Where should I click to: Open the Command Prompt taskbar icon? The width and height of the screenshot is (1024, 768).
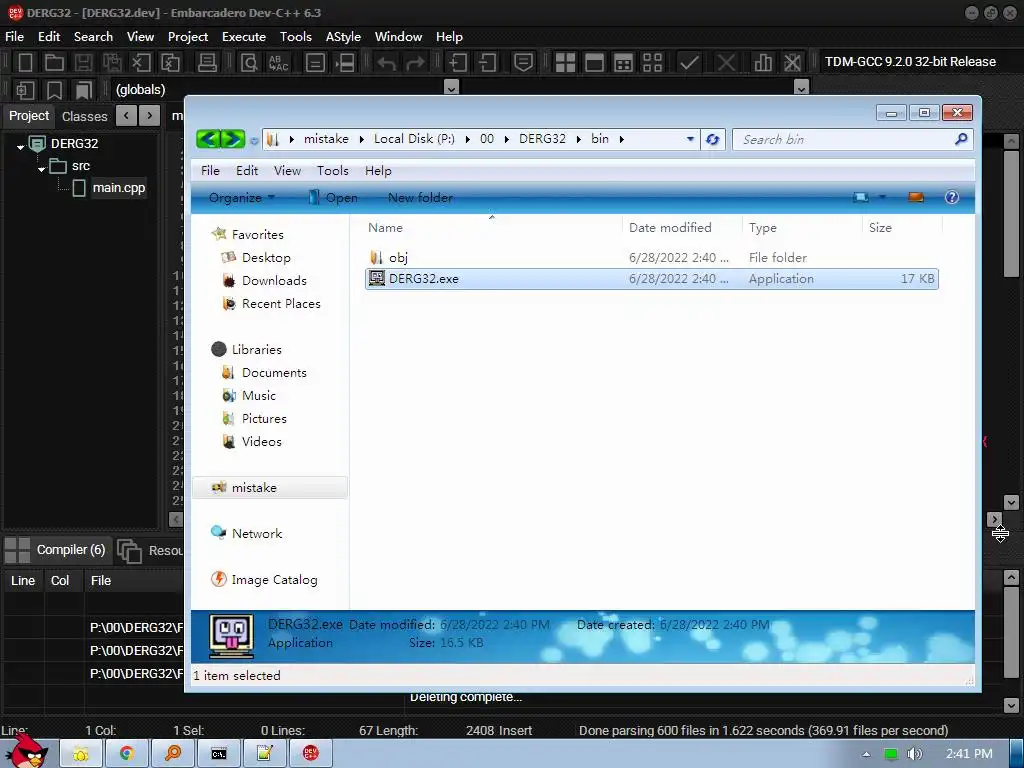(x=219, y=754)
